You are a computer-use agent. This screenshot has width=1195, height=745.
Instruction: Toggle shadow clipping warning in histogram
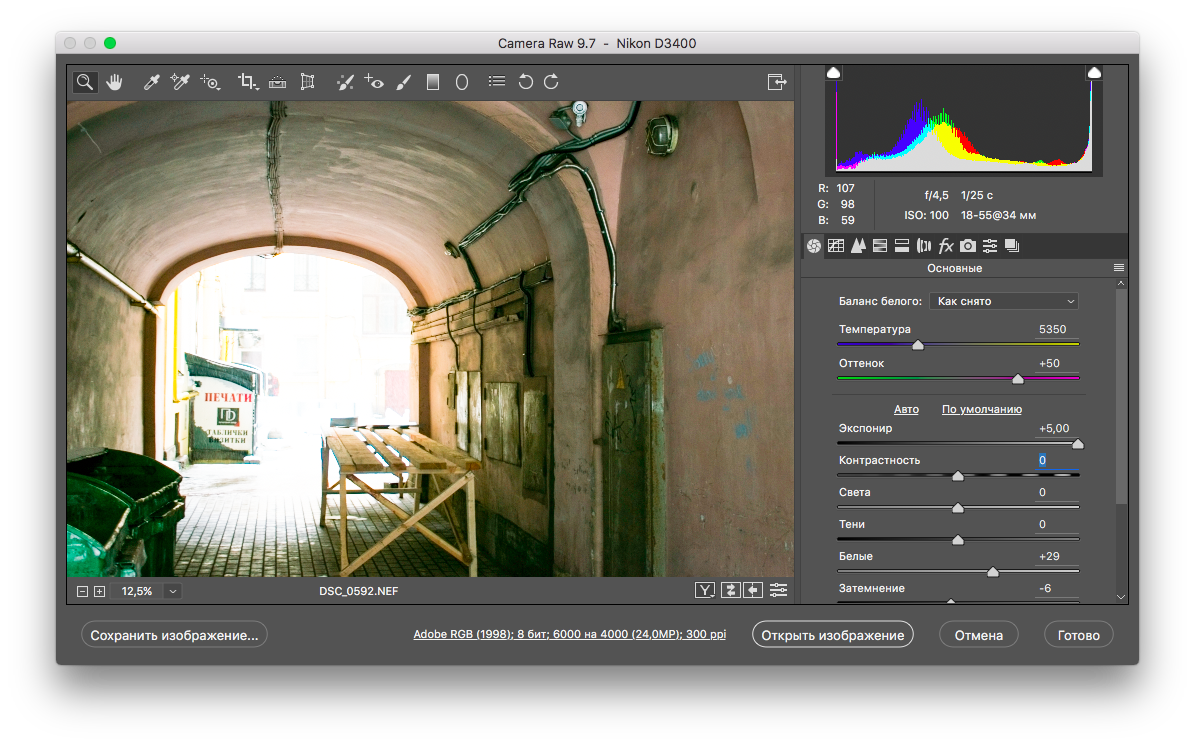(834, 72)
